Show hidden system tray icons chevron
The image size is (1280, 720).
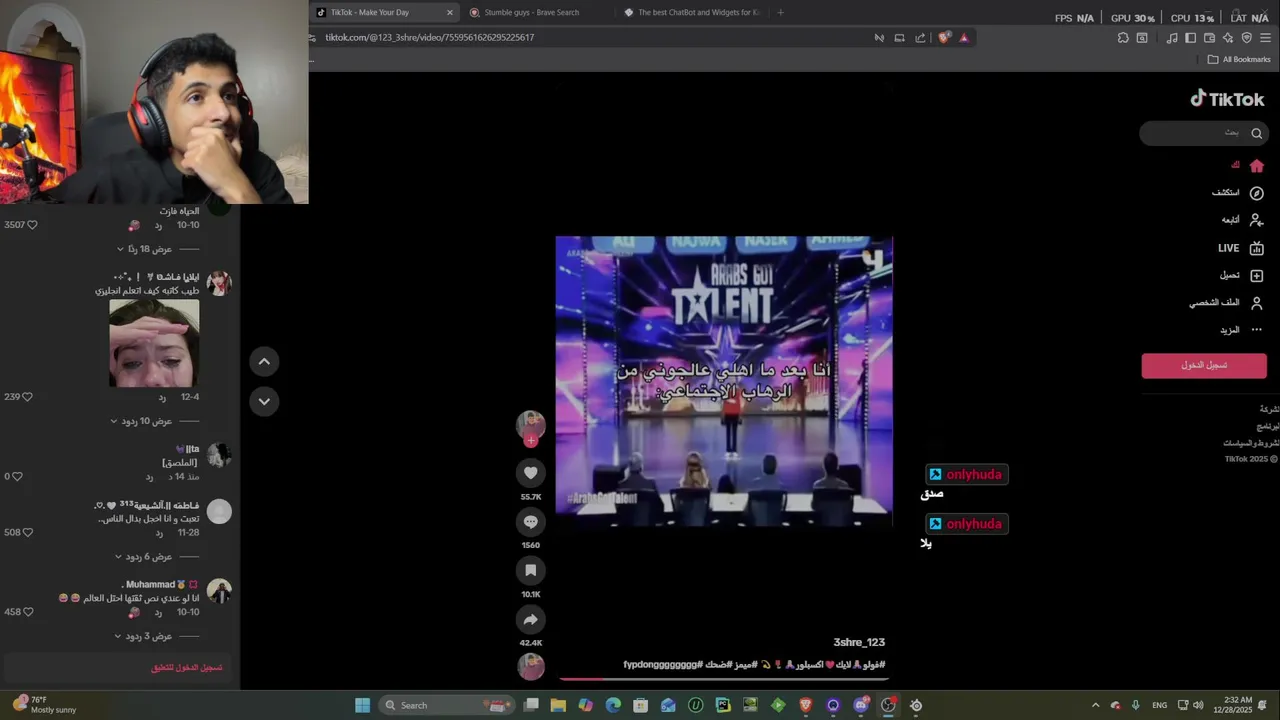pos(1095,705)
